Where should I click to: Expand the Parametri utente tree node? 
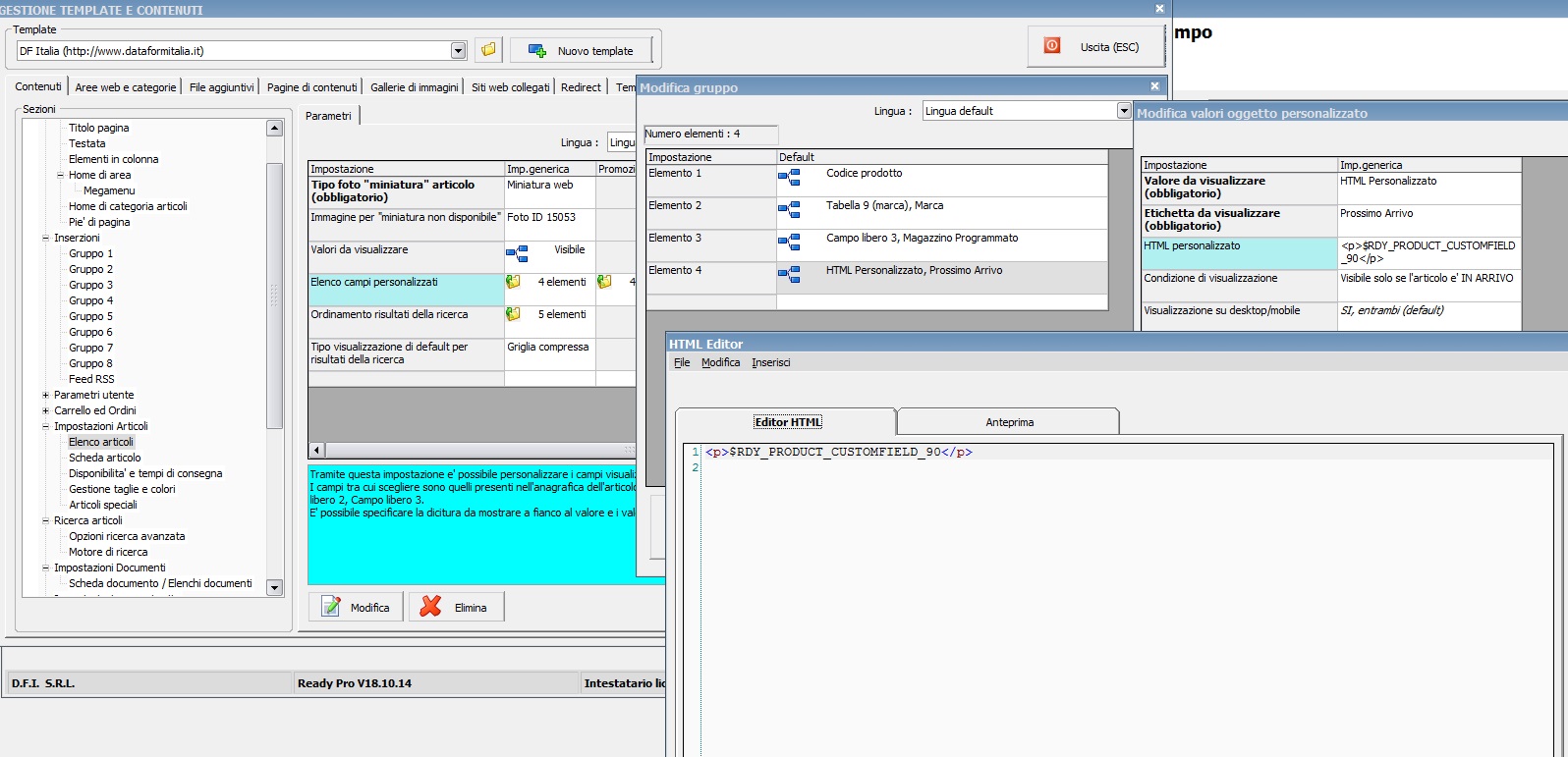pyautogui.click(x=45, y=395)
